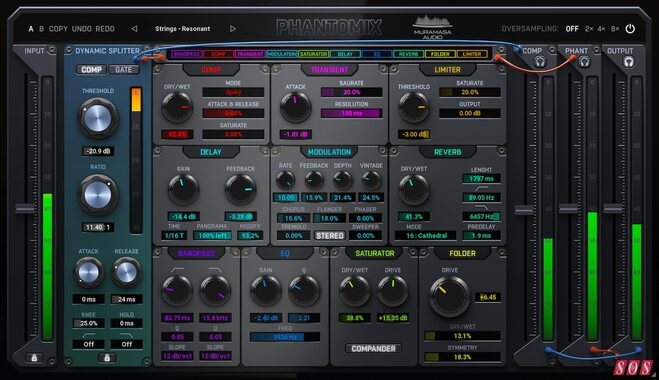Select the SATURATOR tab in the chain
659x380 pixels.
tap(313, 54)
